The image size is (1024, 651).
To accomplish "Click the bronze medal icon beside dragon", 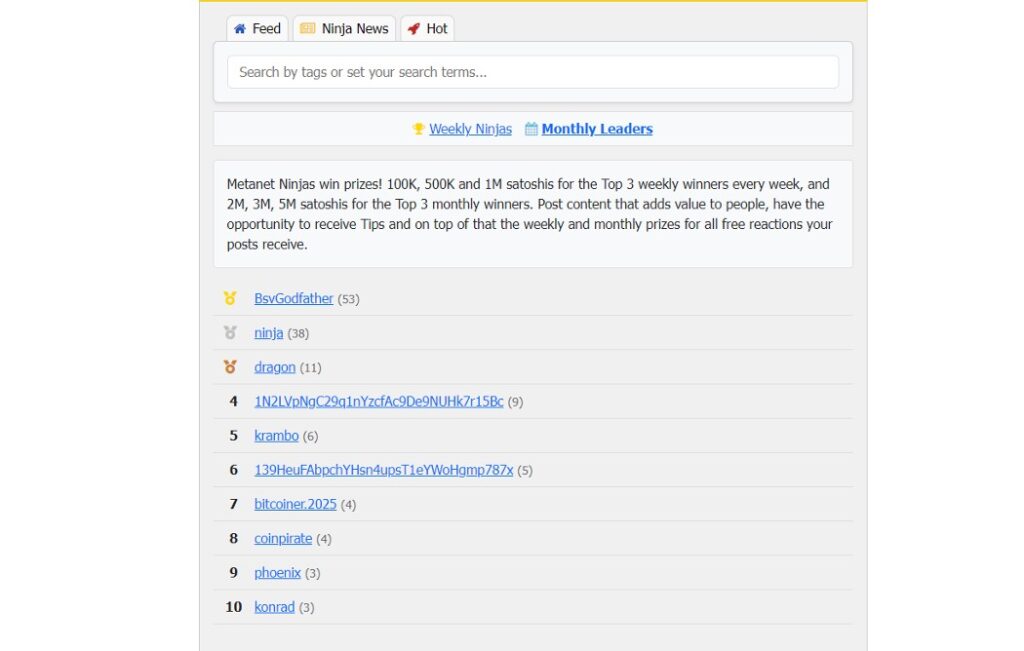I will pos(230,367).
